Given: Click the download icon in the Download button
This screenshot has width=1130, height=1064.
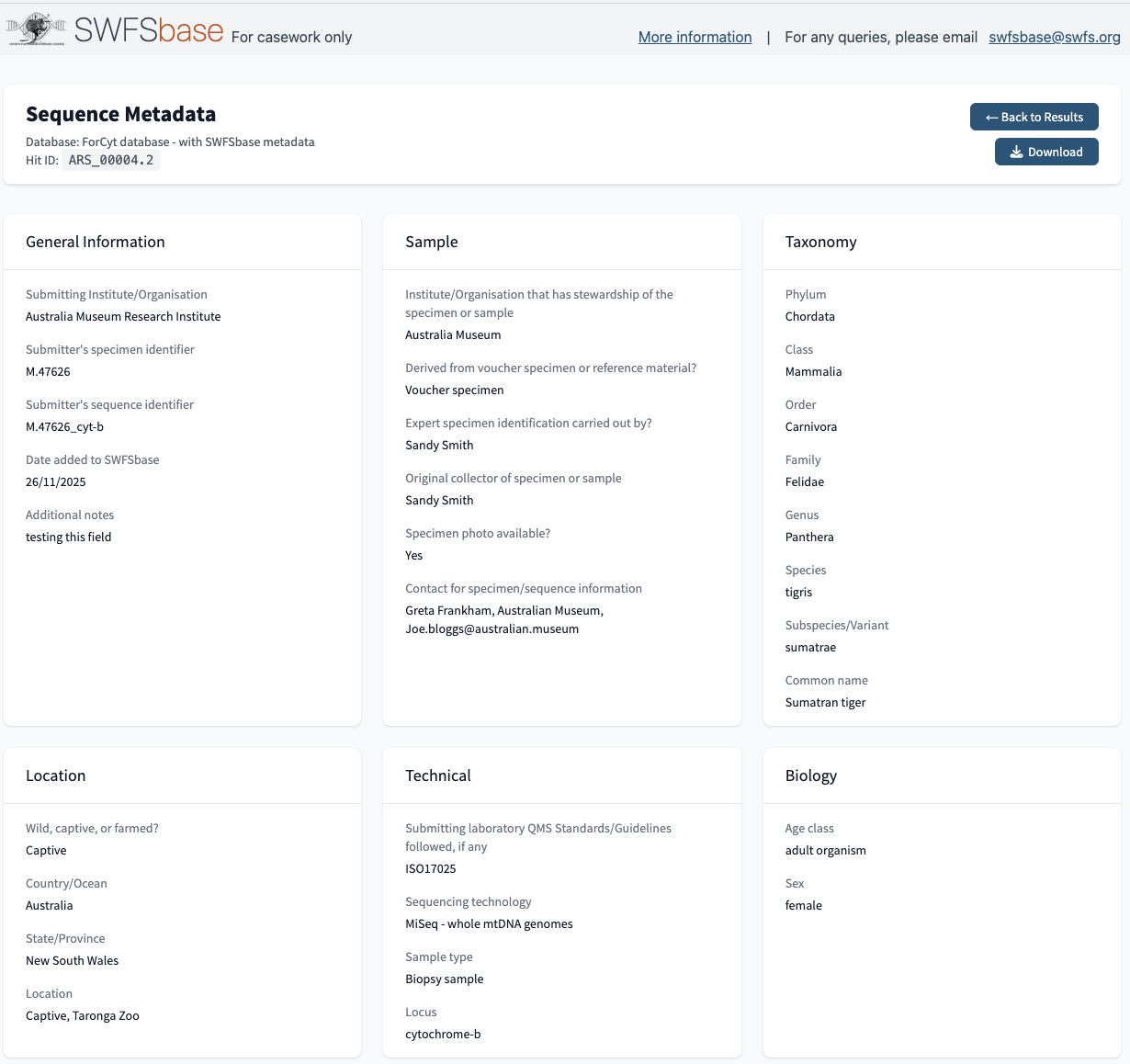Looking at the screenshot, I should (x=1016, y=153).
